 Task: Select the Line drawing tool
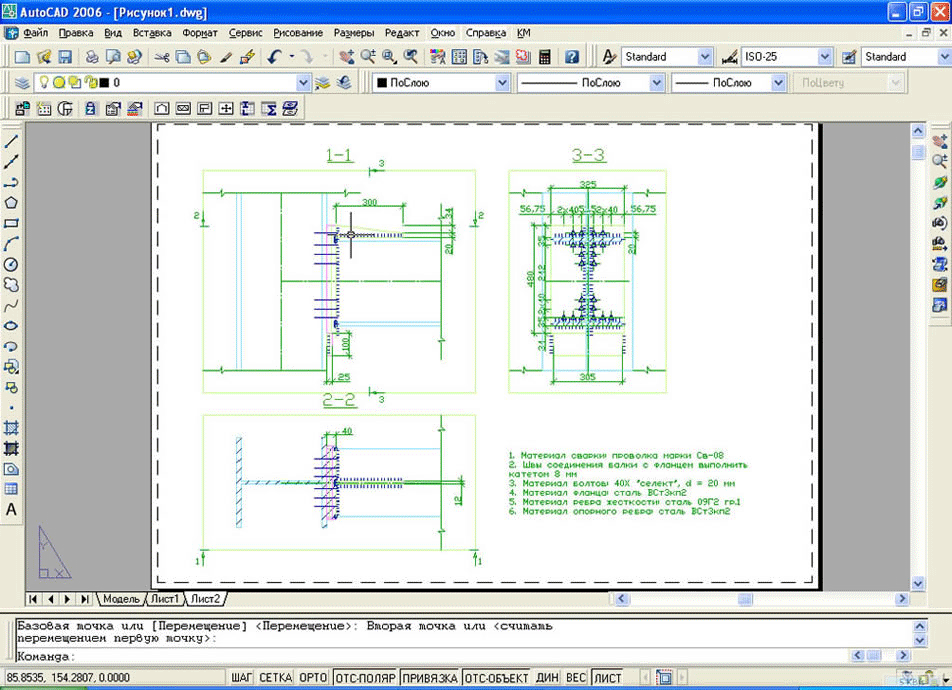[12, 141]
